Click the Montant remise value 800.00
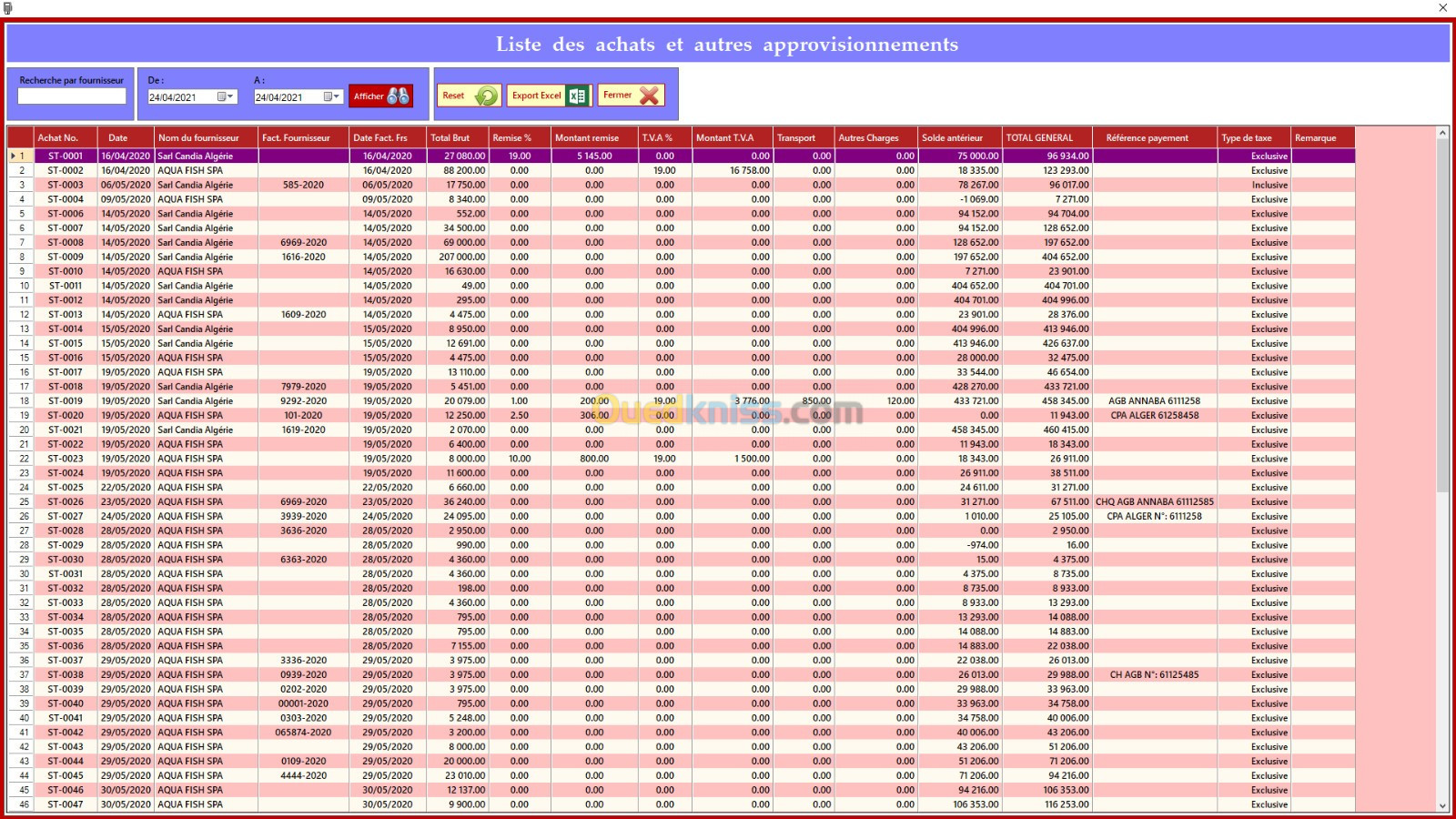The width and height of the screenshot is (1456, 819). point(594,459)
